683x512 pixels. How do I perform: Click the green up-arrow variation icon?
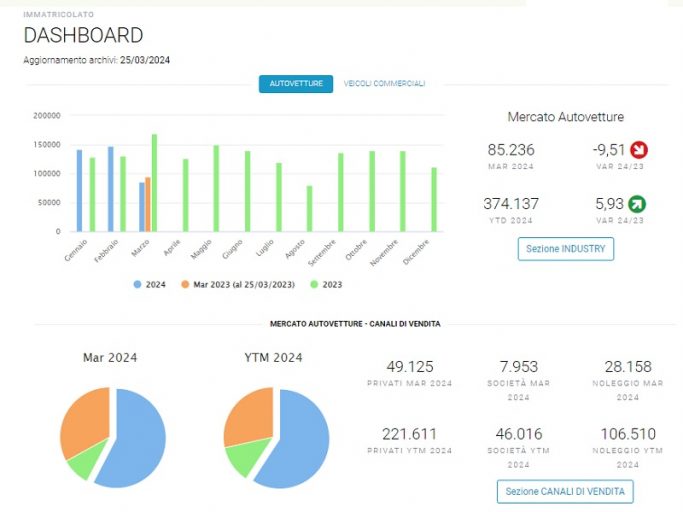tap(637, 204)
